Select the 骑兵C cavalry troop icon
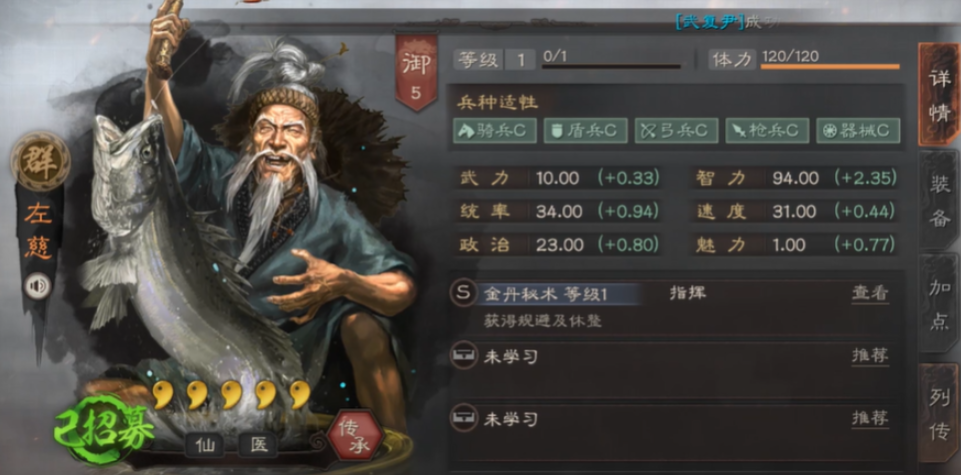 click(495, 131)
